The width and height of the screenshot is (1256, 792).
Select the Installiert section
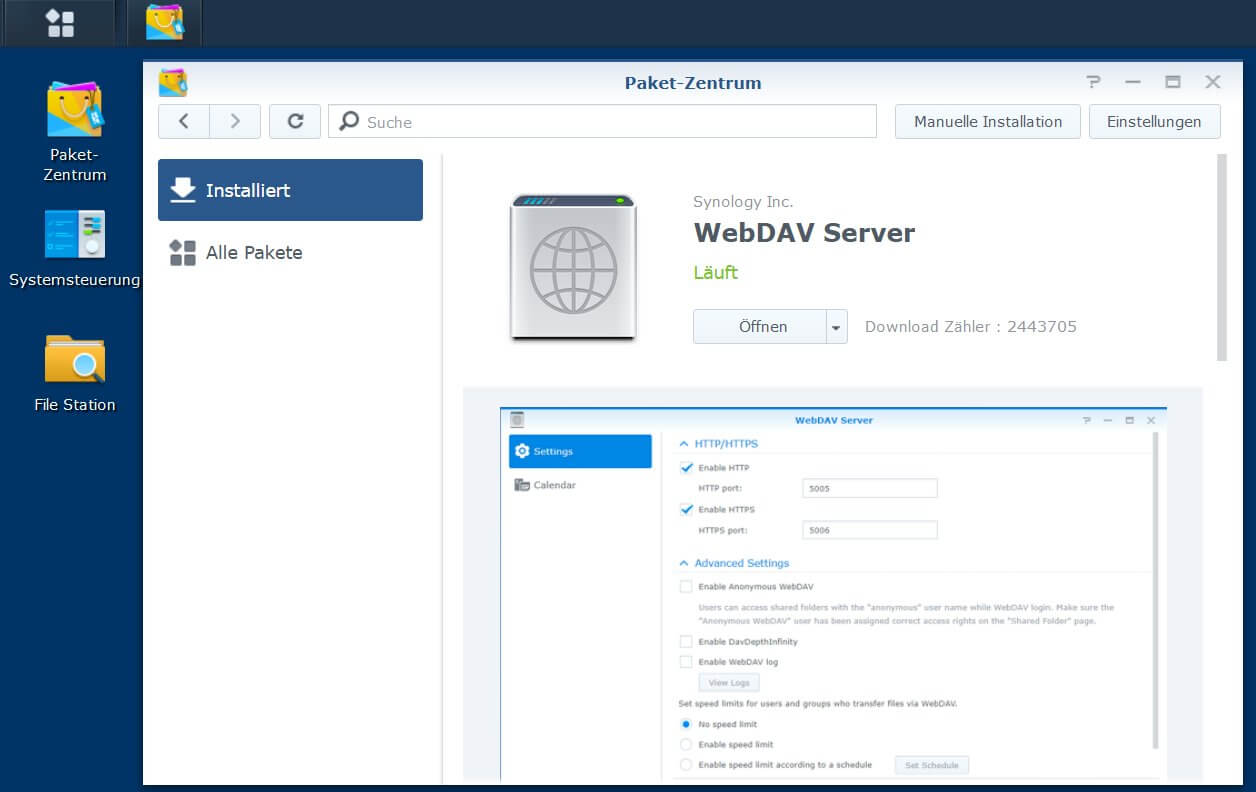tap(290, 190)
